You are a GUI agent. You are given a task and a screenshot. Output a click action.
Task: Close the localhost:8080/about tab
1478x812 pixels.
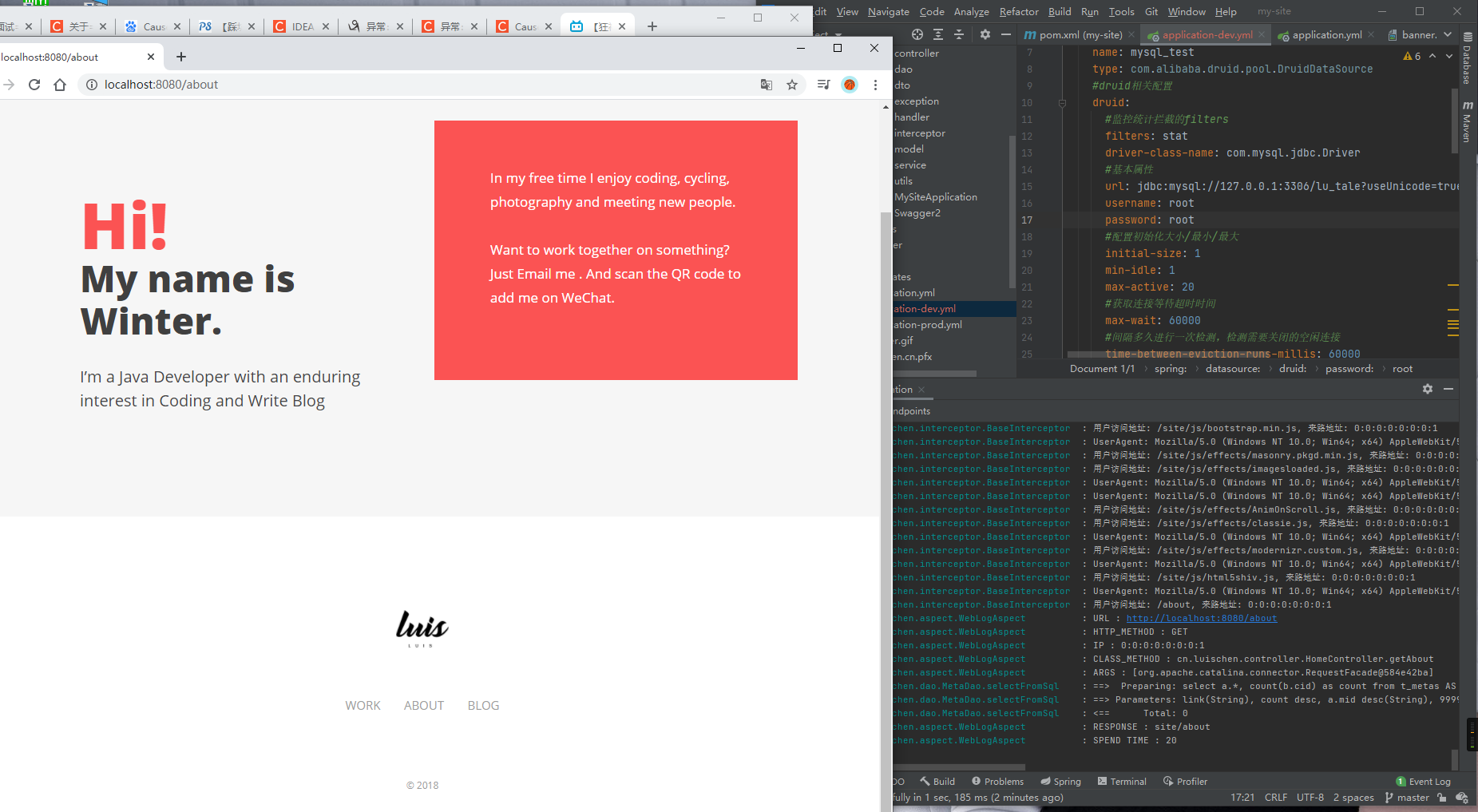[x=151, y=57]
